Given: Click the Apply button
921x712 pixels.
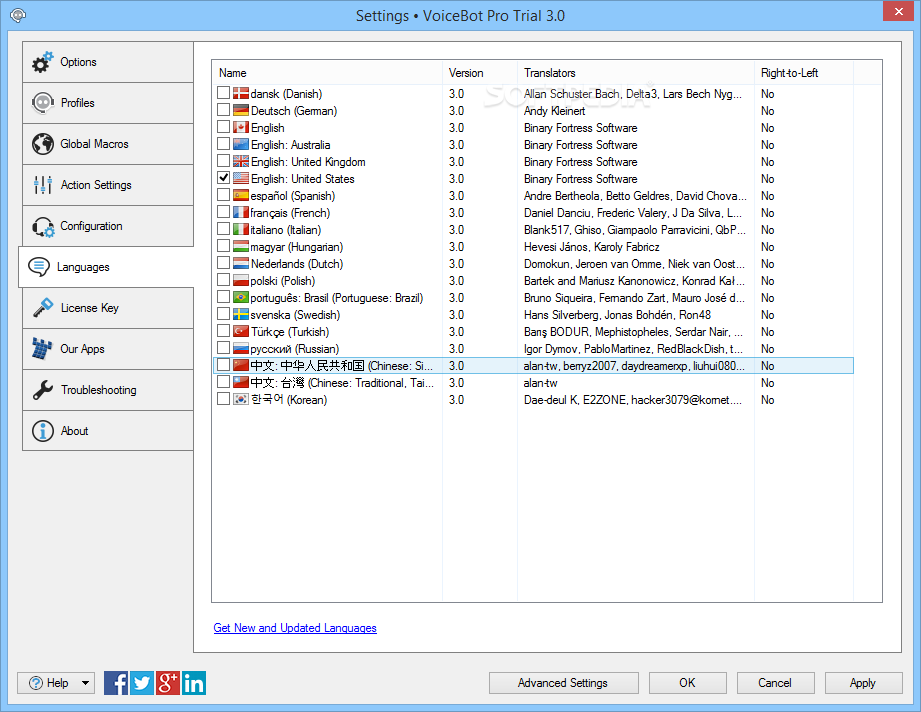Looking at the screenshot, I should [x=863, y=683].
